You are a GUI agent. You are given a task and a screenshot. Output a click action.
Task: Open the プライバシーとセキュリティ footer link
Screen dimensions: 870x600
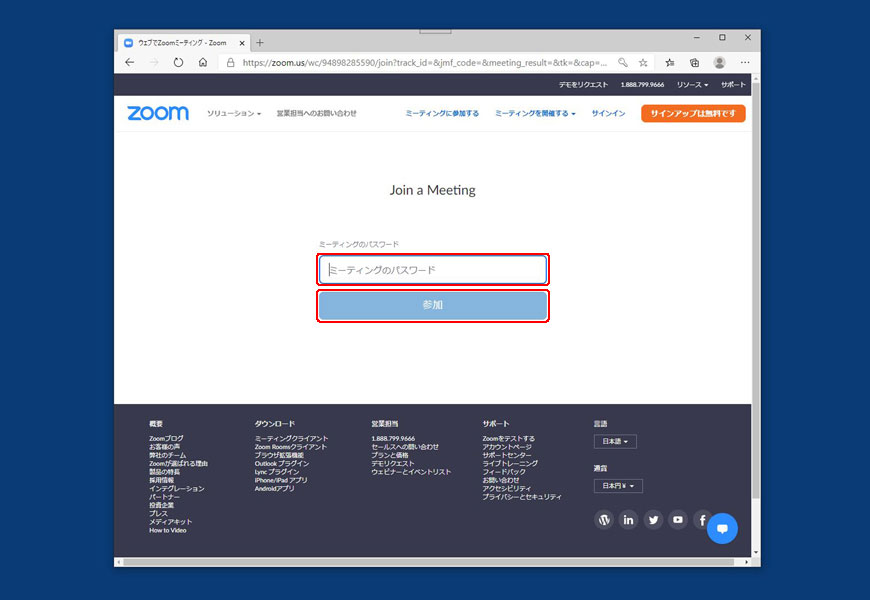(522, 497)
